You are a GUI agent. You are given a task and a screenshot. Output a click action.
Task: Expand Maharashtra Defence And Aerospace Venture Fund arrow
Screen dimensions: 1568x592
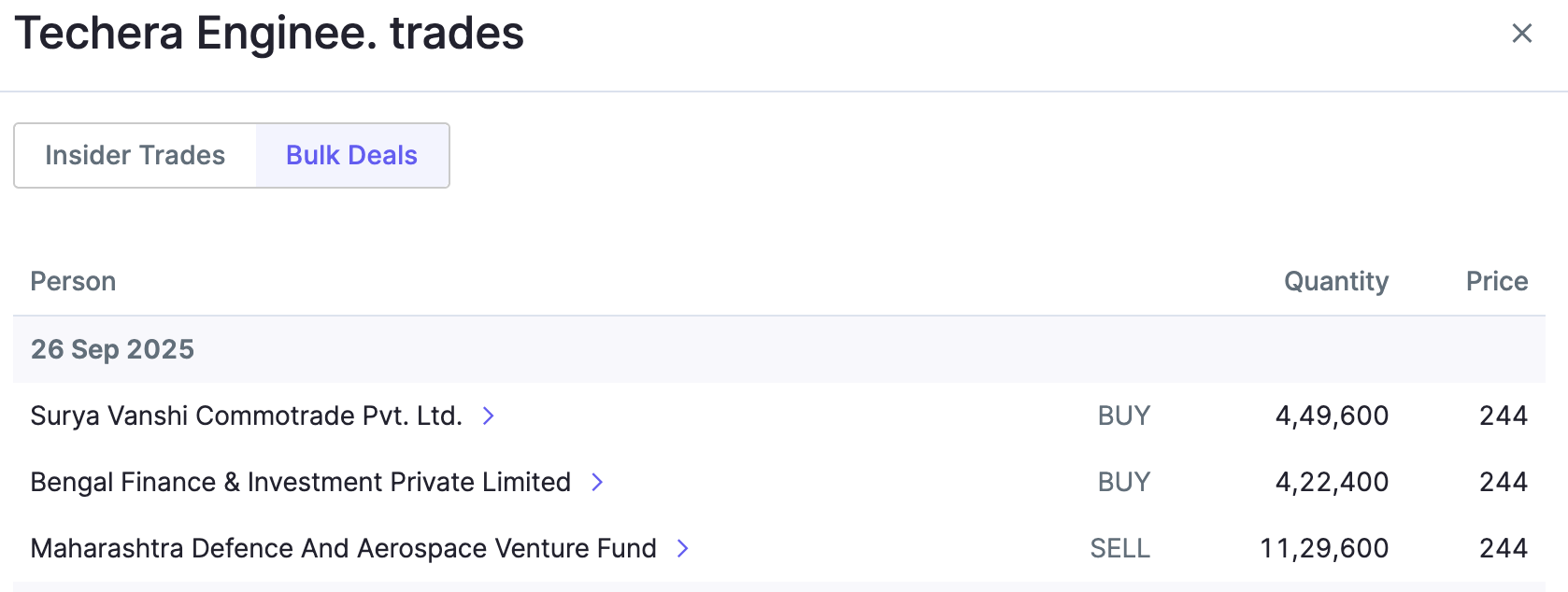click(683, 548)
